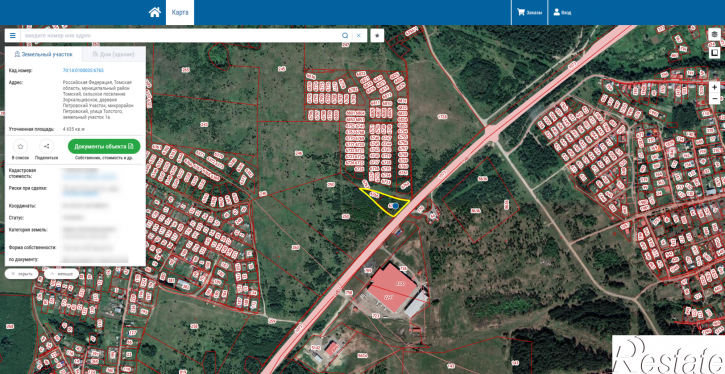
Task: Select the Земельный участок tab
Action: pos(43,54)
